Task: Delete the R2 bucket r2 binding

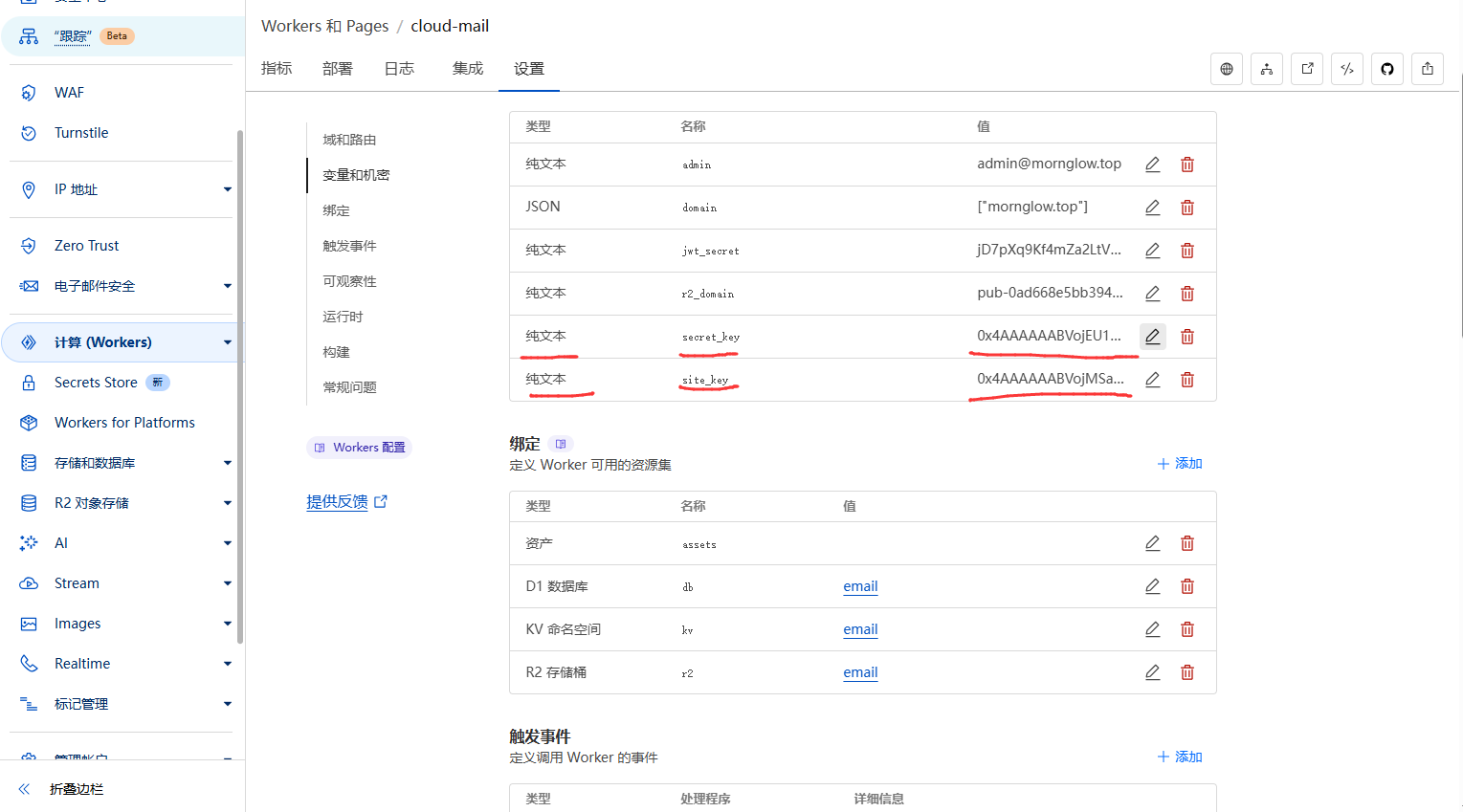Action: point(1187,672)
